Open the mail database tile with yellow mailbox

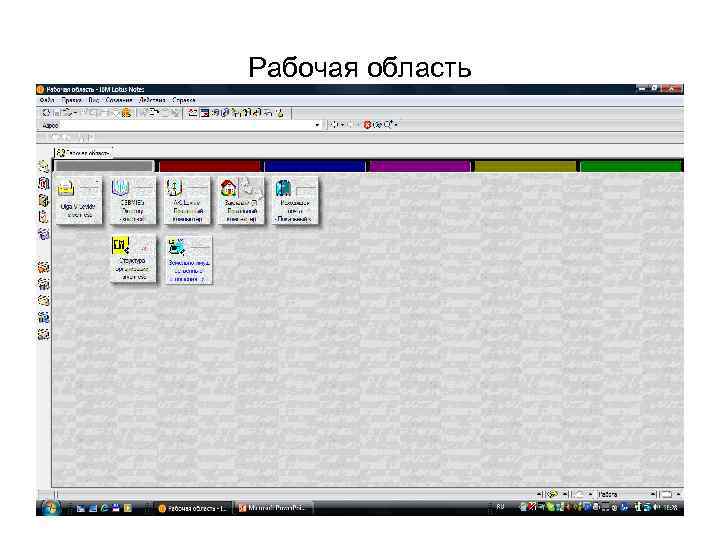click(79, 200)
